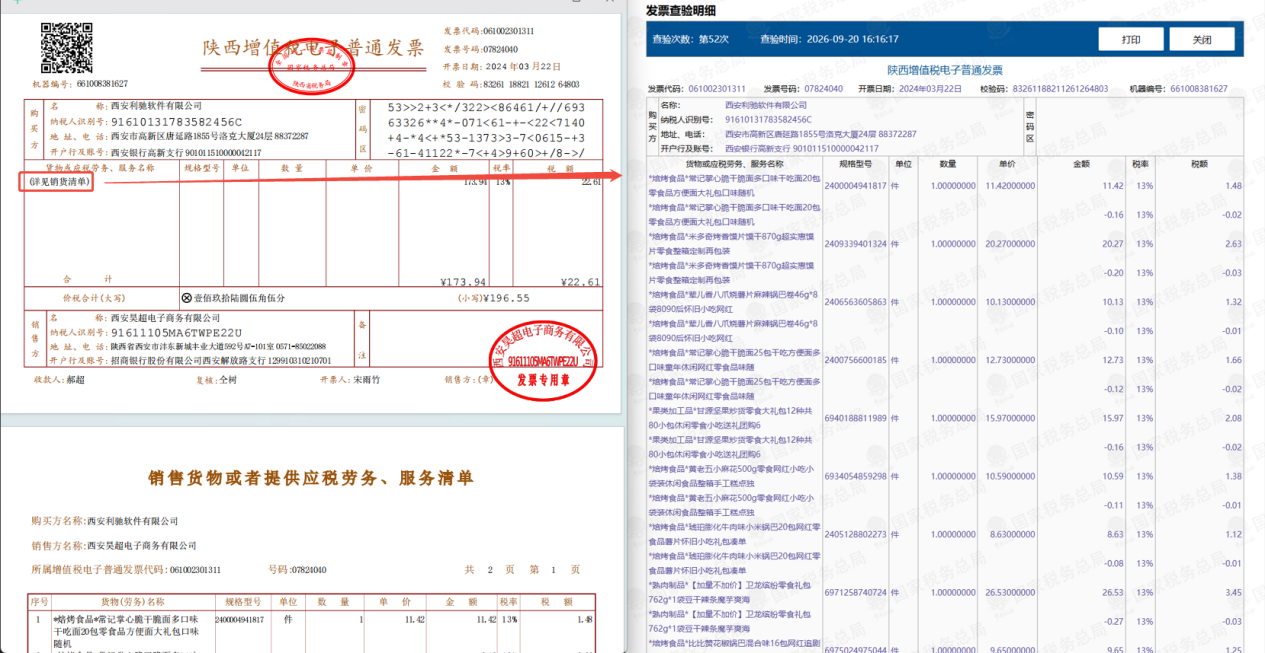
Task: Click 规格型号 cell 6940188811989
Action: point(855,418)
